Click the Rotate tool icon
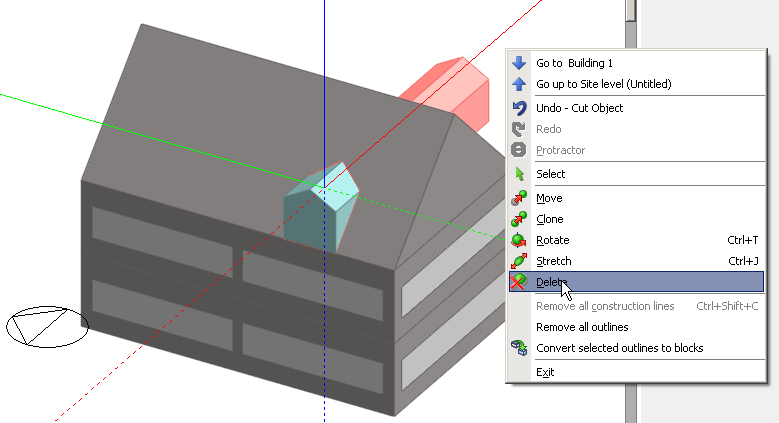Viewport: 779px width, 423px height. [x=518, y=240]
